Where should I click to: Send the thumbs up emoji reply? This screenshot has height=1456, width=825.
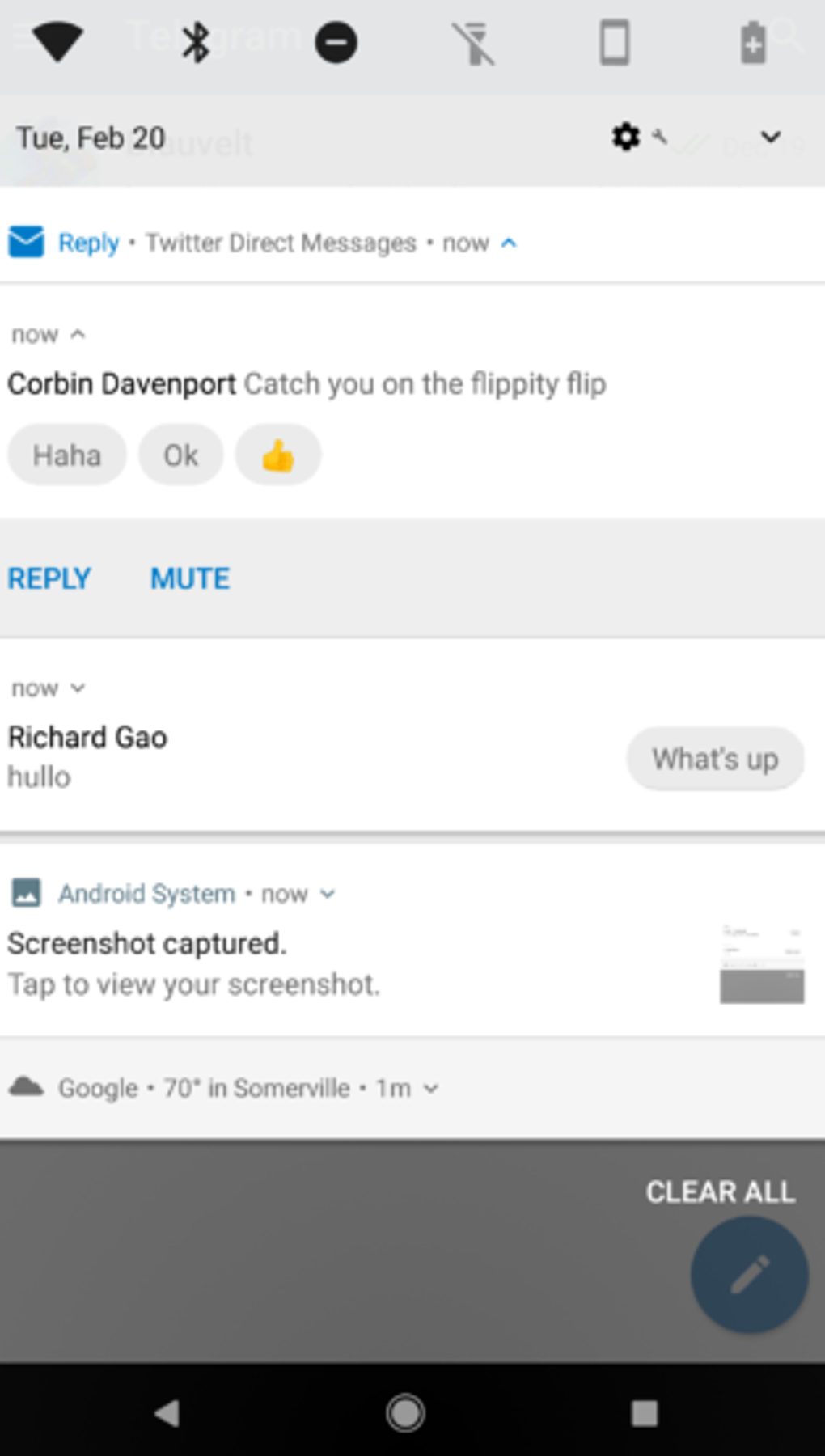click(x=278, y=455)
